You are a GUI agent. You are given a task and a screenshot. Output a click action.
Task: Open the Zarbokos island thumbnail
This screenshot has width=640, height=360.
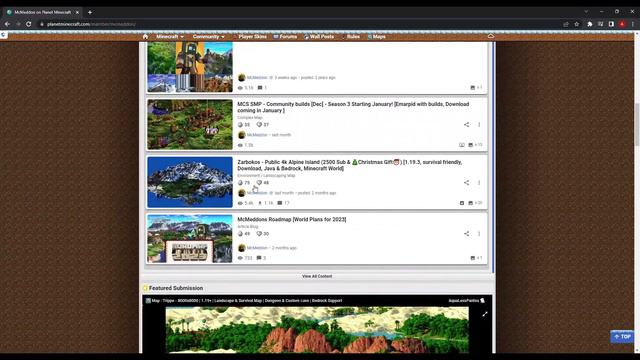click(x=190, y=182)
